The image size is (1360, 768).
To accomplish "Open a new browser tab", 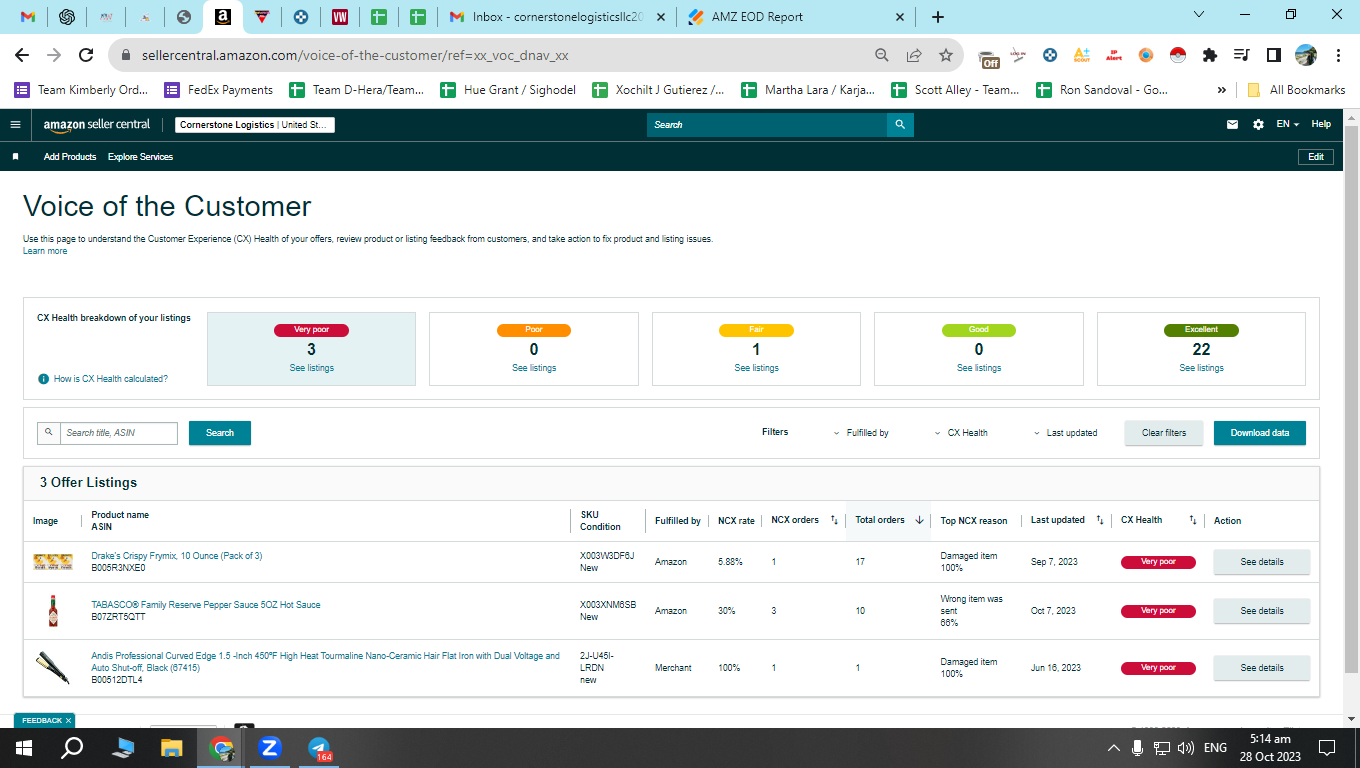I will pos(937,17).
